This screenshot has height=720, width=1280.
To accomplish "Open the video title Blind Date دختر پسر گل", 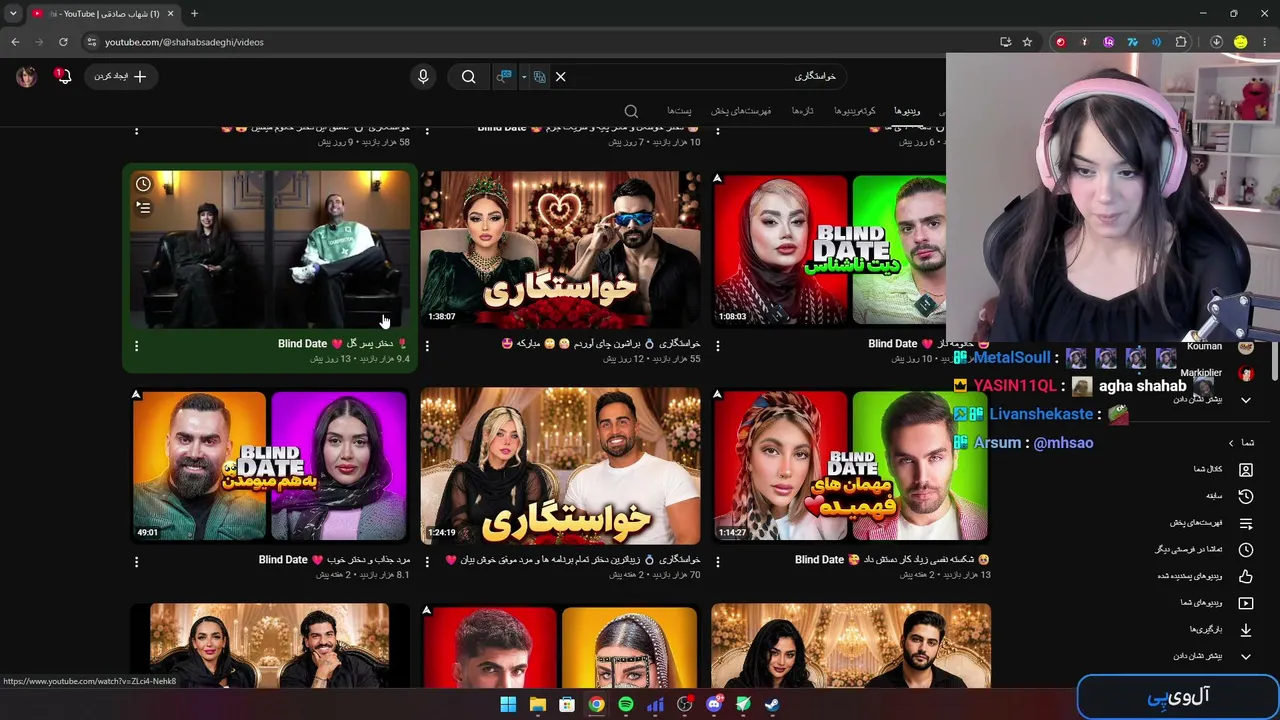I will tap(343, 344).
